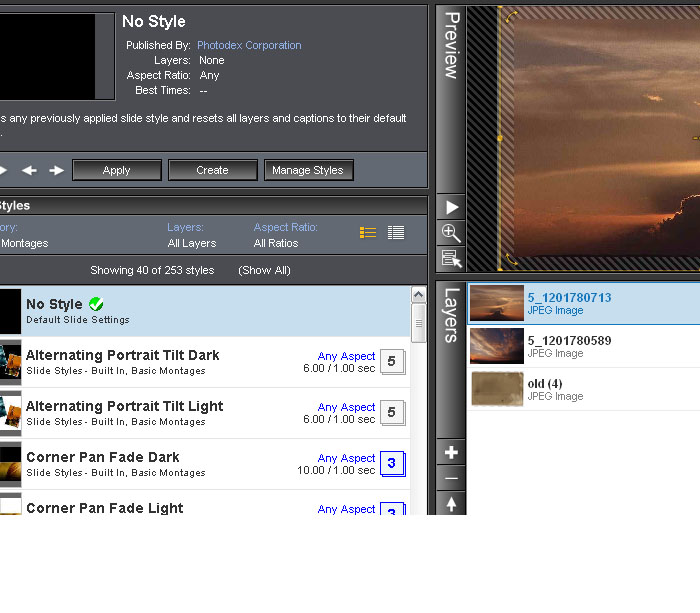700x613 pixels.
Task: Click the layer selection tool icon
Action: 452,259
